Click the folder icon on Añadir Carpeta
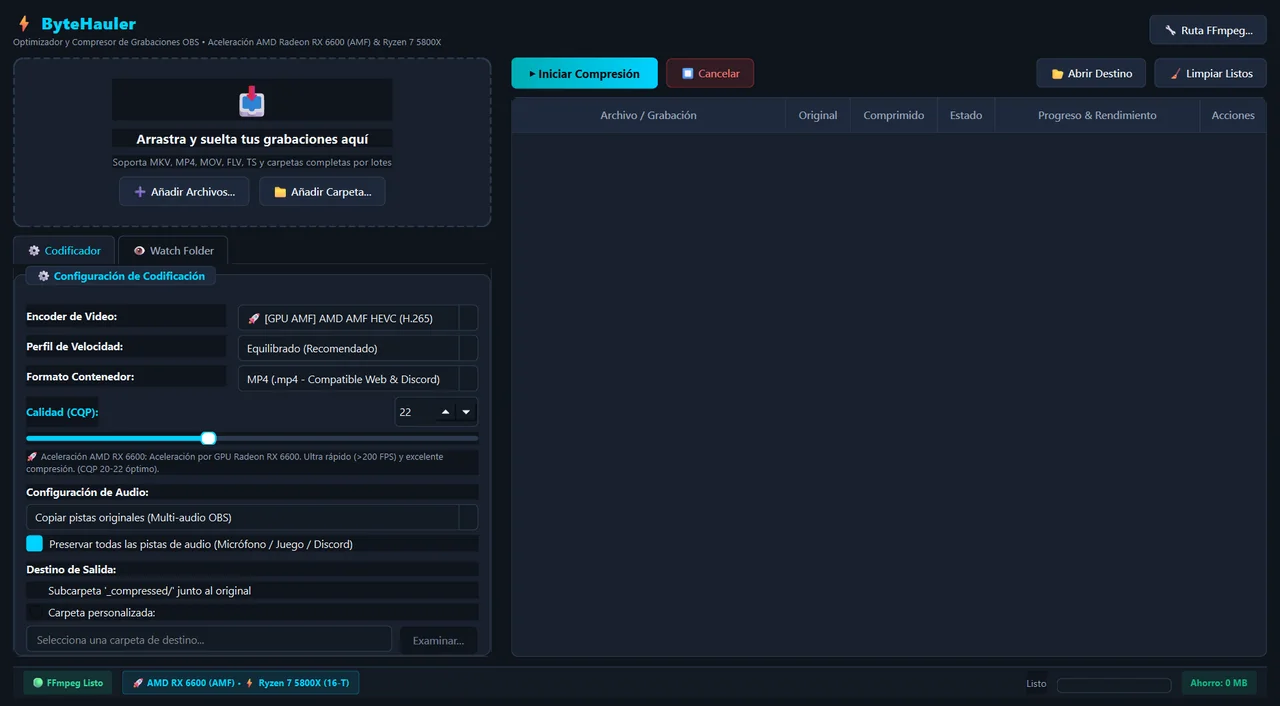Viewport: 1280px width, 706px height. point(280,192)
